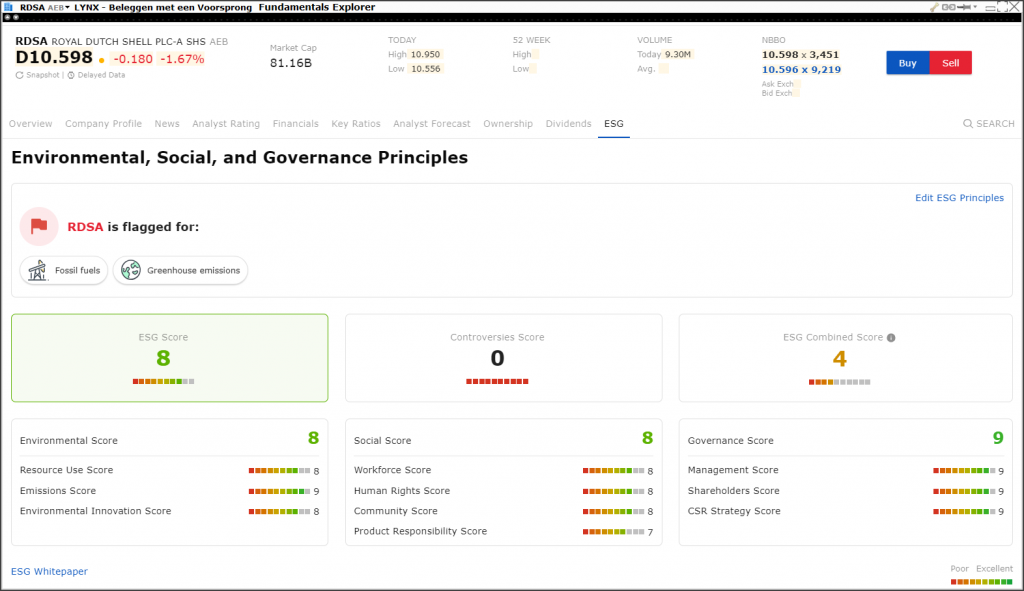Pin the window with the pushpin icon
Viewport: 1024px width, 591px height.
964,7
